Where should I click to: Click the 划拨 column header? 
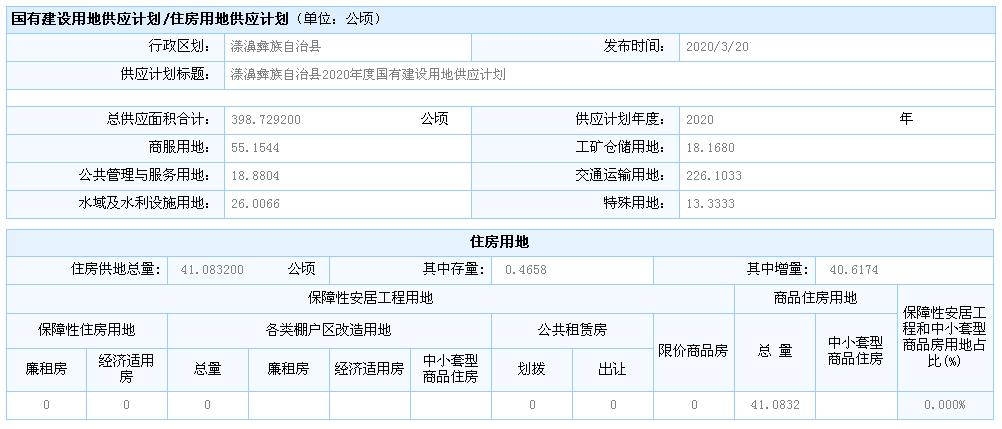point(532,369)
